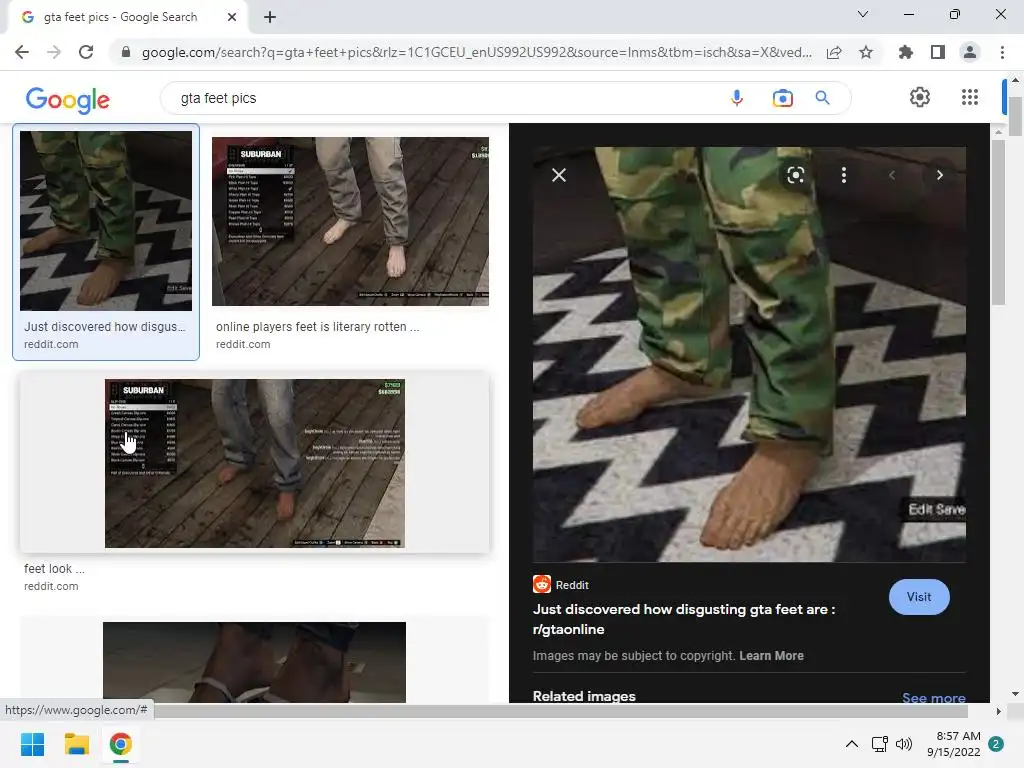
Task: Toggle the Chrome side panel
Action: [938, 52]
